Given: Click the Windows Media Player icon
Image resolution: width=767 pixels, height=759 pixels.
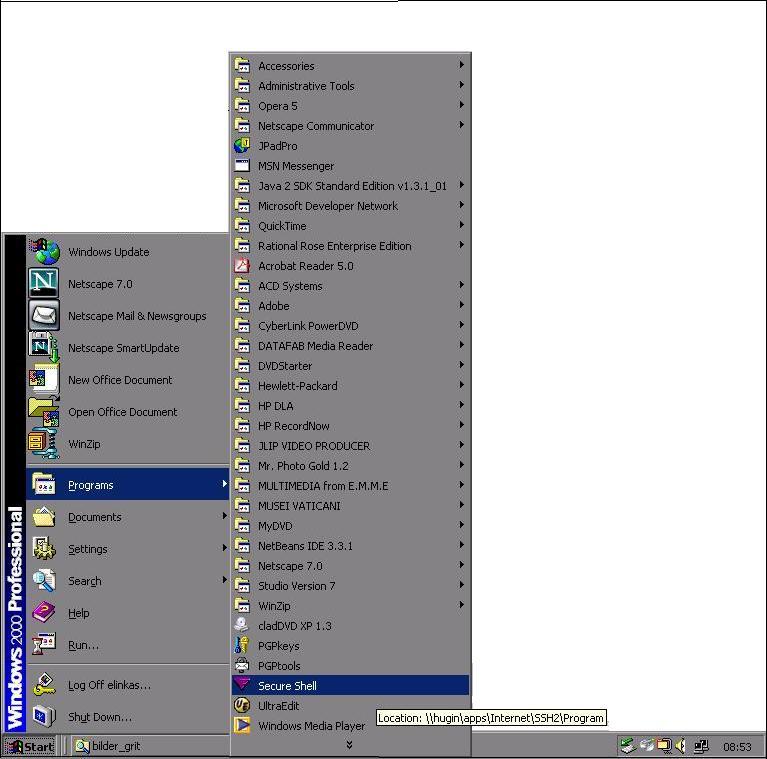Looking at the screenshot, I should [x=242, y=725].
